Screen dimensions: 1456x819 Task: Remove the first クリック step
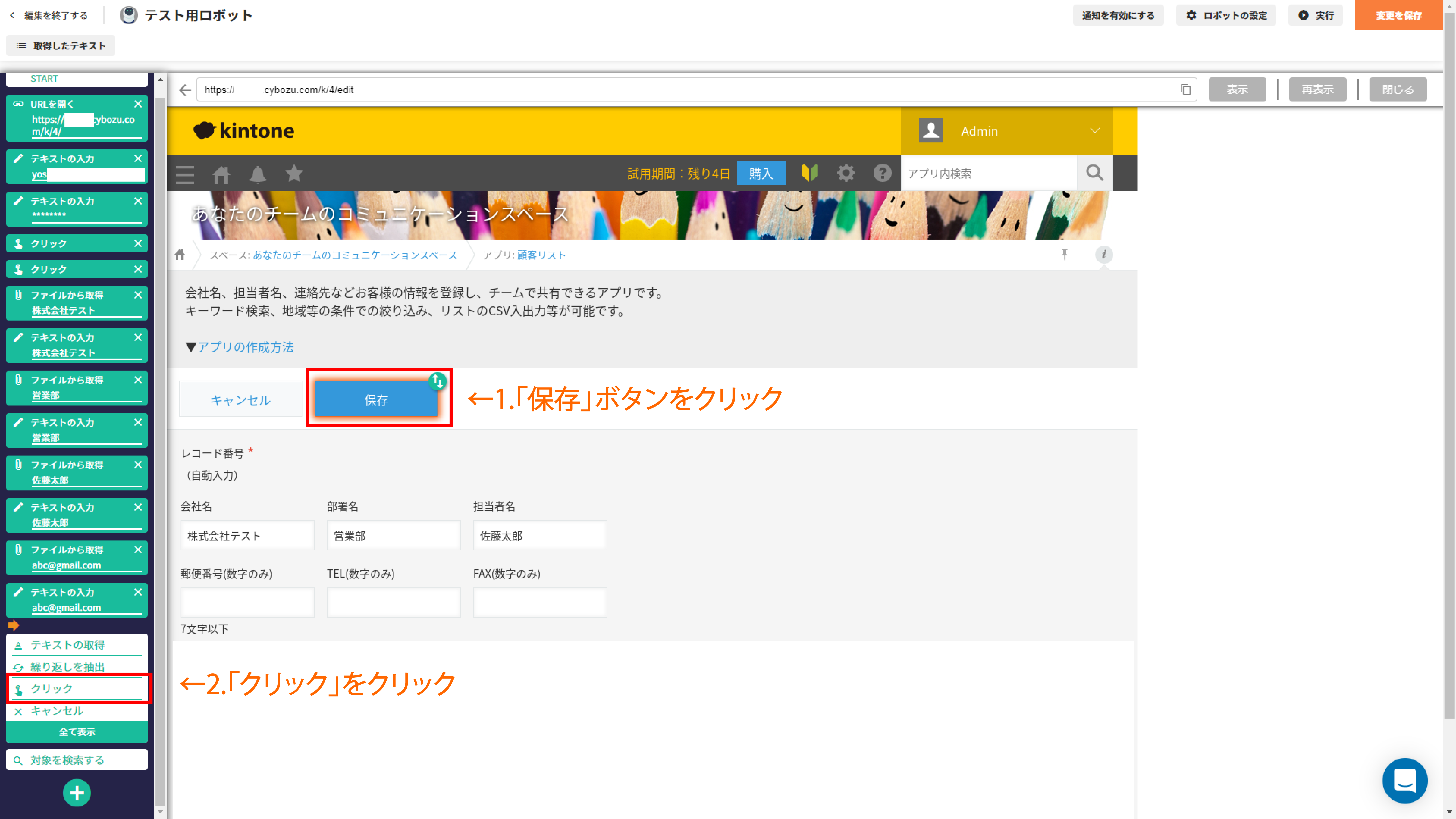pyautogui.click(x=138, y=243)
